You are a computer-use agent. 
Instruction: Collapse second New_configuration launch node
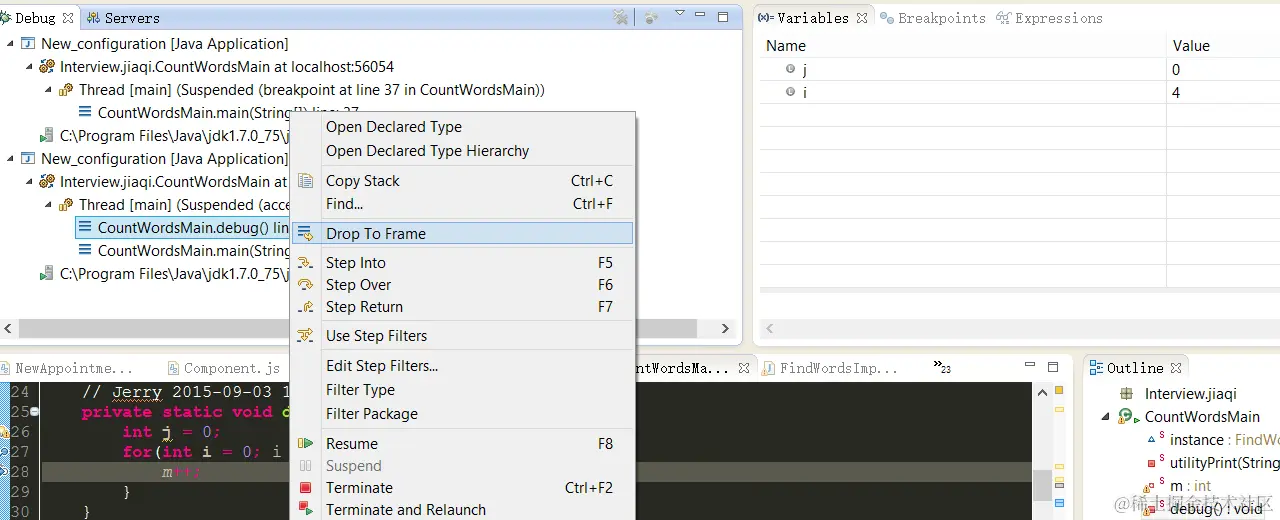[10, 159]
